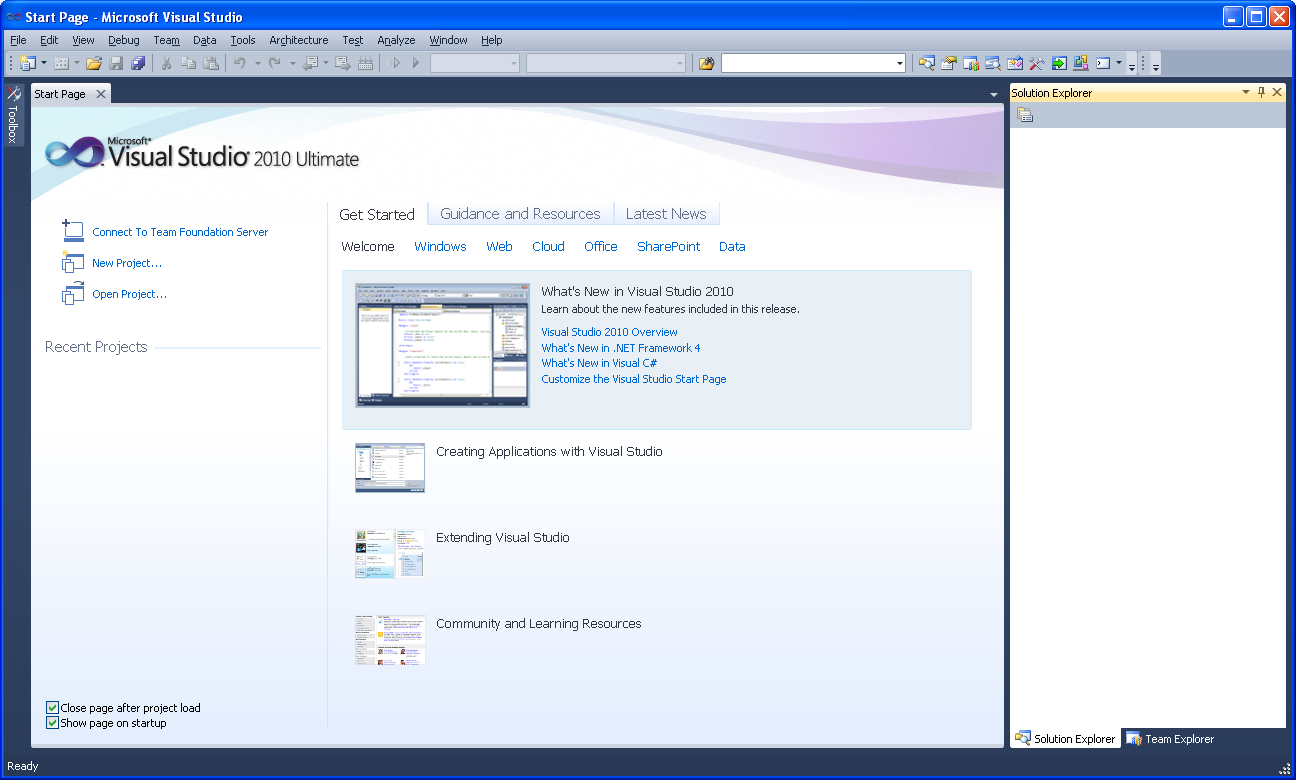1296x780 pixels.
Task: Open the Solution Explorer Window Position dropdown
Action: click(1246, 92)
